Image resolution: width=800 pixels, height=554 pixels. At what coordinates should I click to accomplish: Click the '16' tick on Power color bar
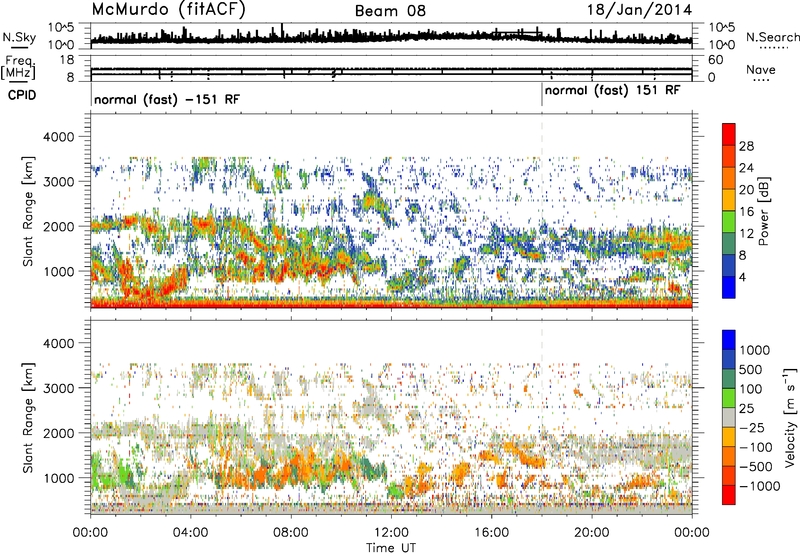coord(746,212)
